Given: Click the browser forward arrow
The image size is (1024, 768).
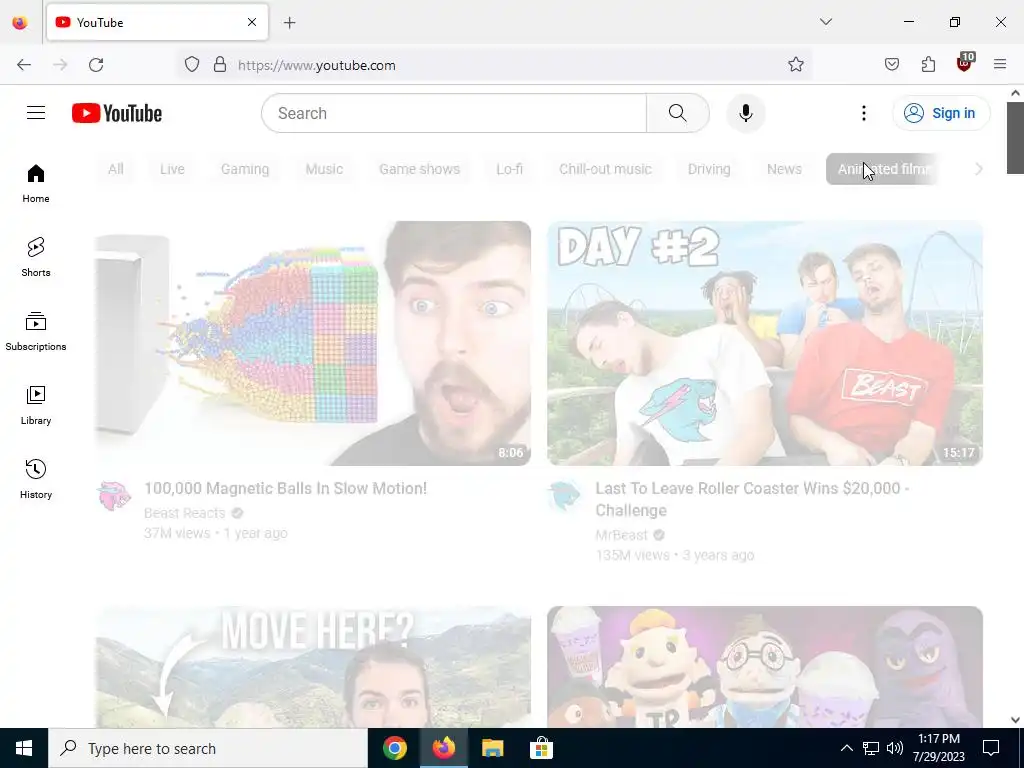Looking at the screenshot, I should coord(60,65).
